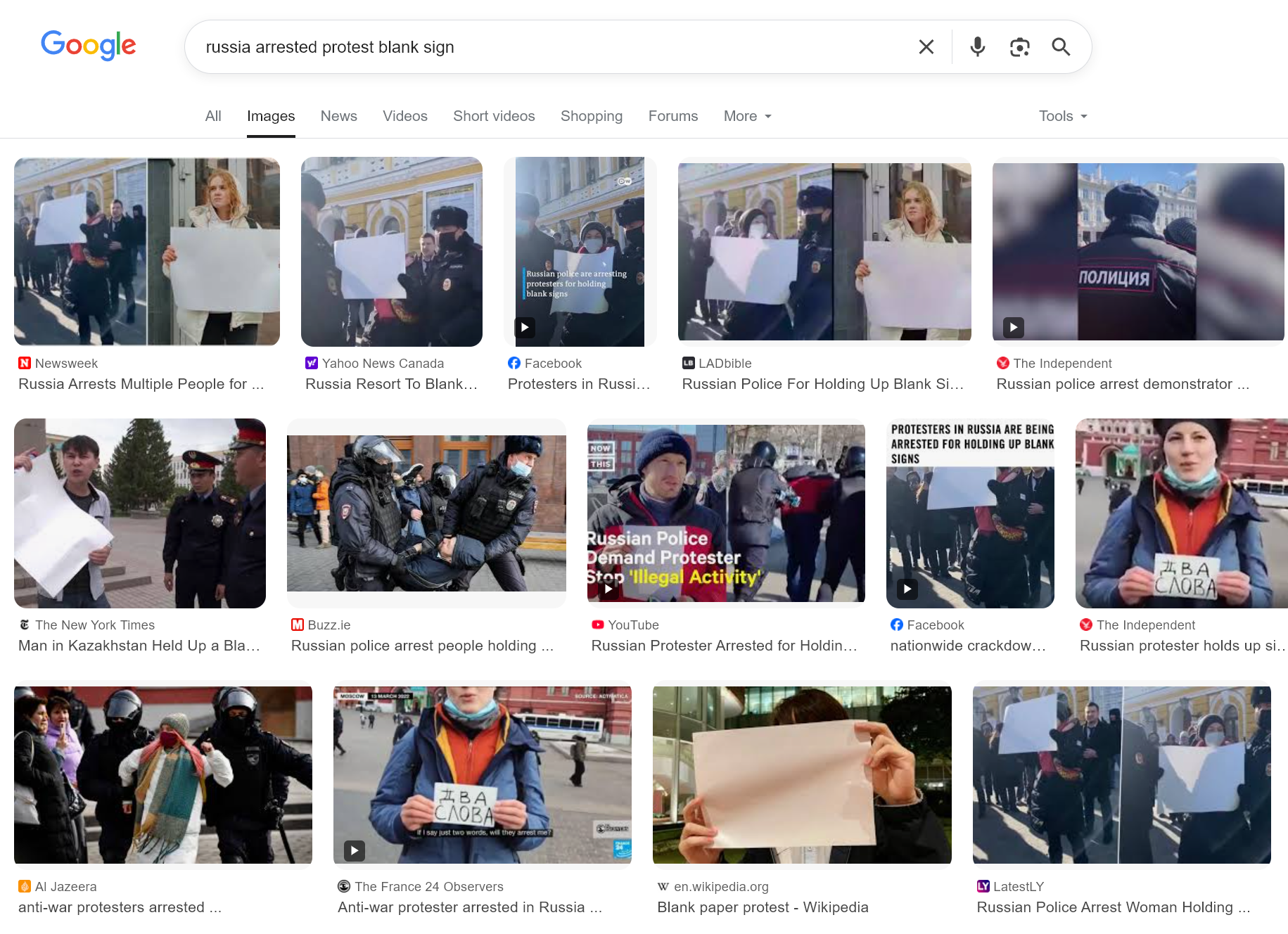Play The France 24 Observers video
1288x934 pixels.
point(483,775)
